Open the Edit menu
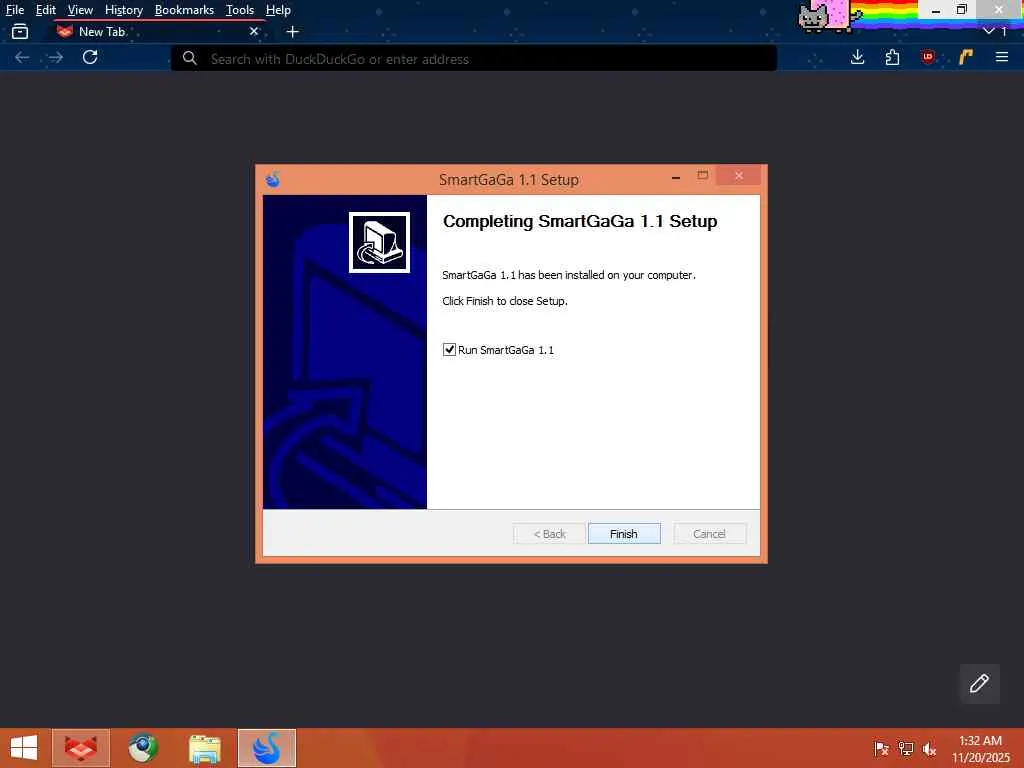 [x=46, y=10]
